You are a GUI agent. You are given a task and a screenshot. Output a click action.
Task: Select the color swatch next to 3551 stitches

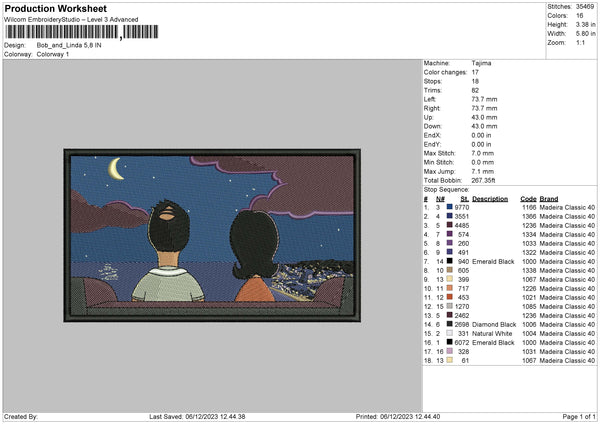pos(449,216)
